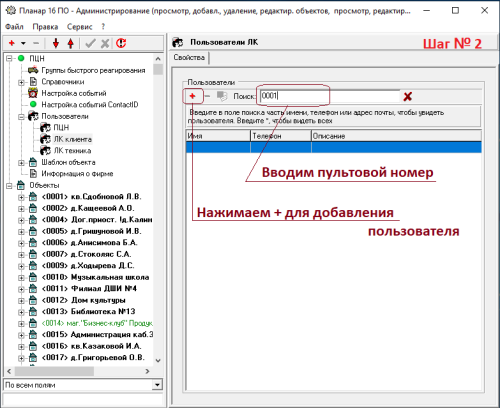Click the Описание column header
This screenshot has height=408, width=500.
click(x=396, y=136)
